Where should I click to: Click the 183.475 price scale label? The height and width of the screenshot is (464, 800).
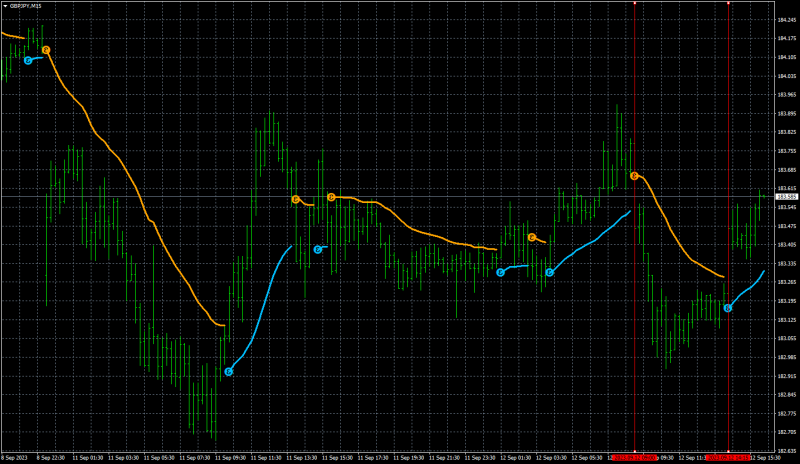point(787,226)
